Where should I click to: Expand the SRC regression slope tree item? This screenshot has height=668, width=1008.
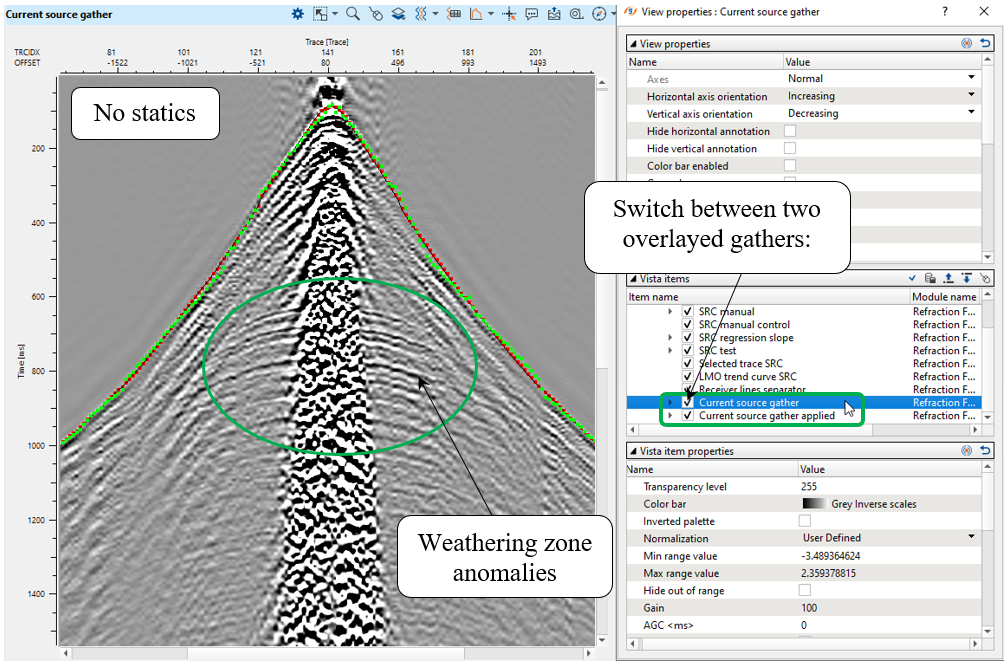[670, 338]
